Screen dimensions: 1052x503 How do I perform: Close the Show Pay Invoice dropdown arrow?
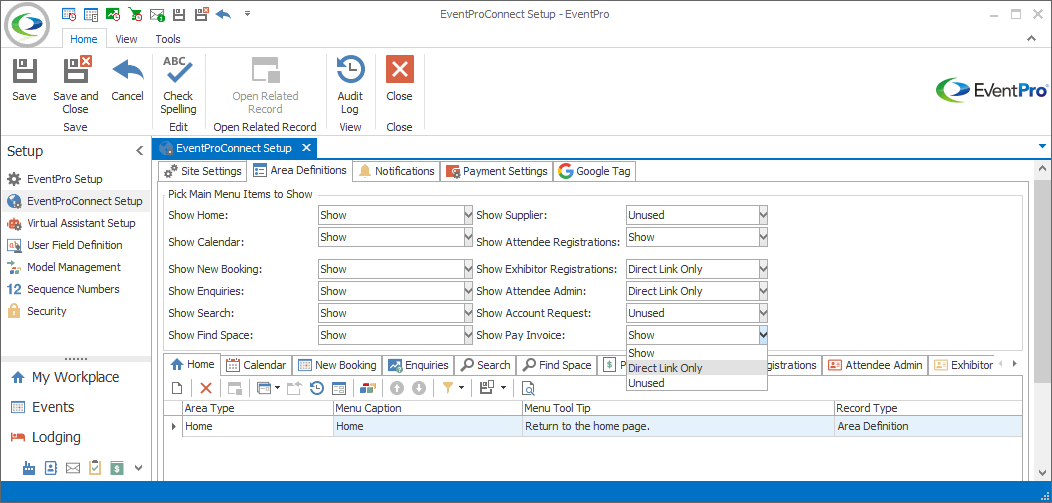point(763,335)
